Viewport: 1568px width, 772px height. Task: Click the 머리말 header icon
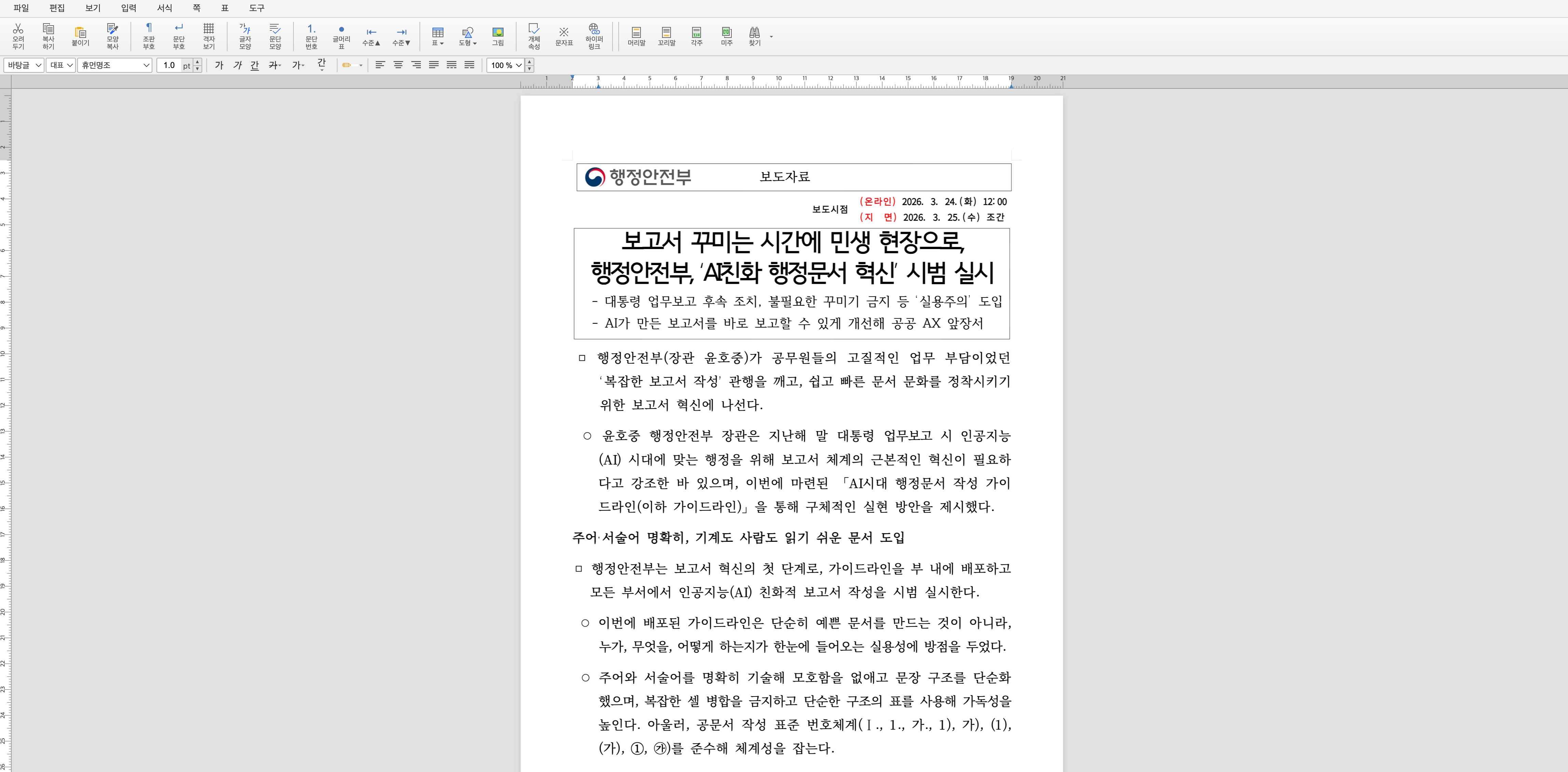coord(636,36)
